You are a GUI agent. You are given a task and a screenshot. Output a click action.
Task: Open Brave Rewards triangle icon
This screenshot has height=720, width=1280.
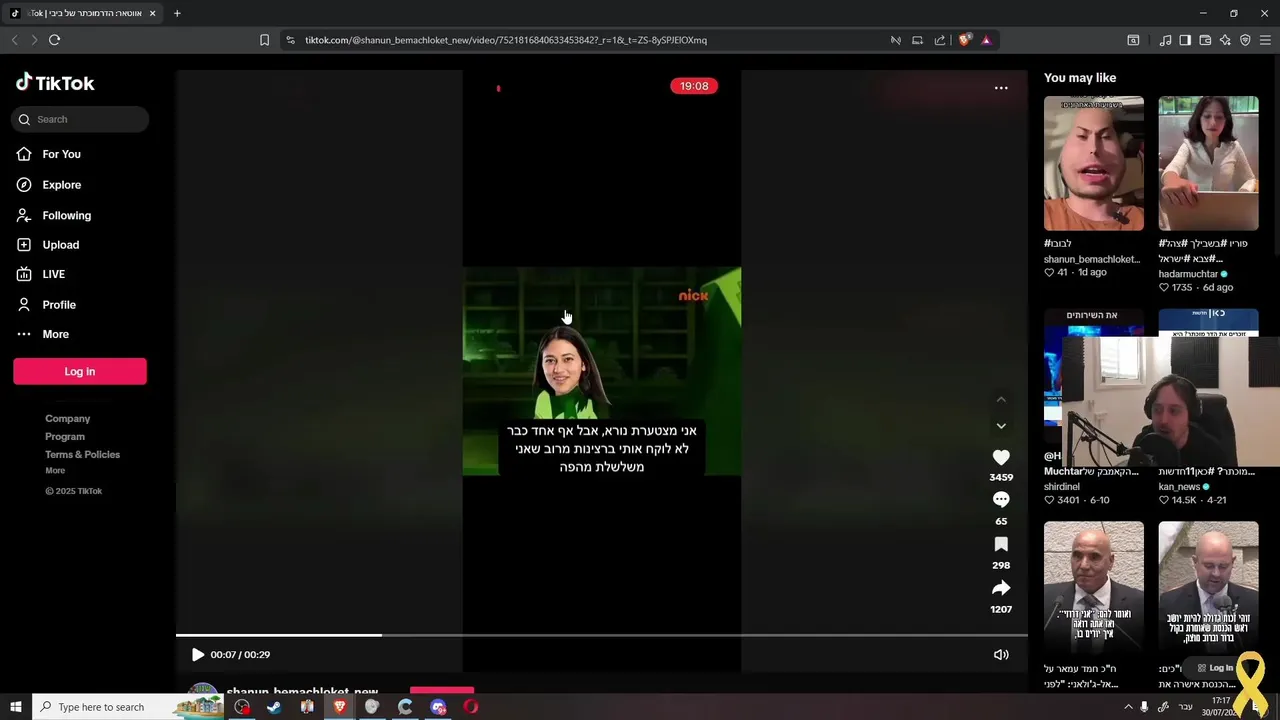click(986, 40)
